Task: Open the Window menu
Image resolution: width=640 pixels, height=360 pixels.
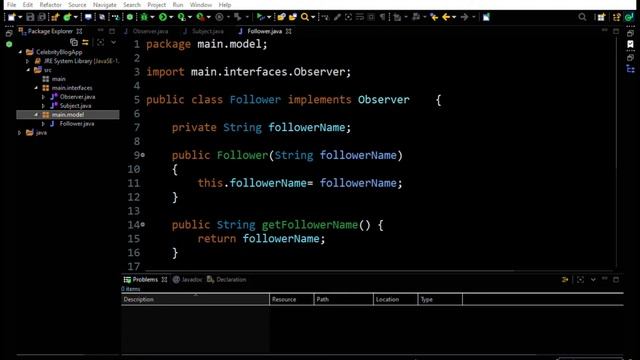Action: (201, 5)
